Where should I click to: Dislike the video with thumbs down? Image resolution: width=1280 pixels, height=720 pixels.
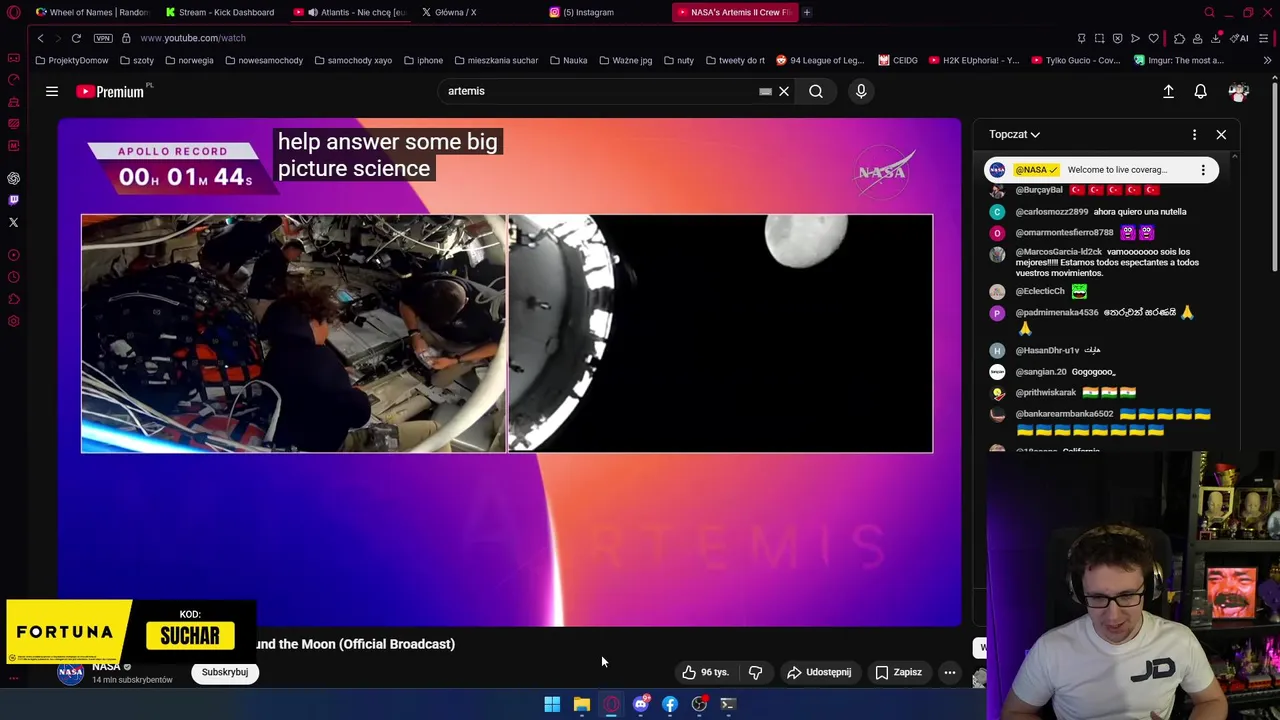[756, 672]
